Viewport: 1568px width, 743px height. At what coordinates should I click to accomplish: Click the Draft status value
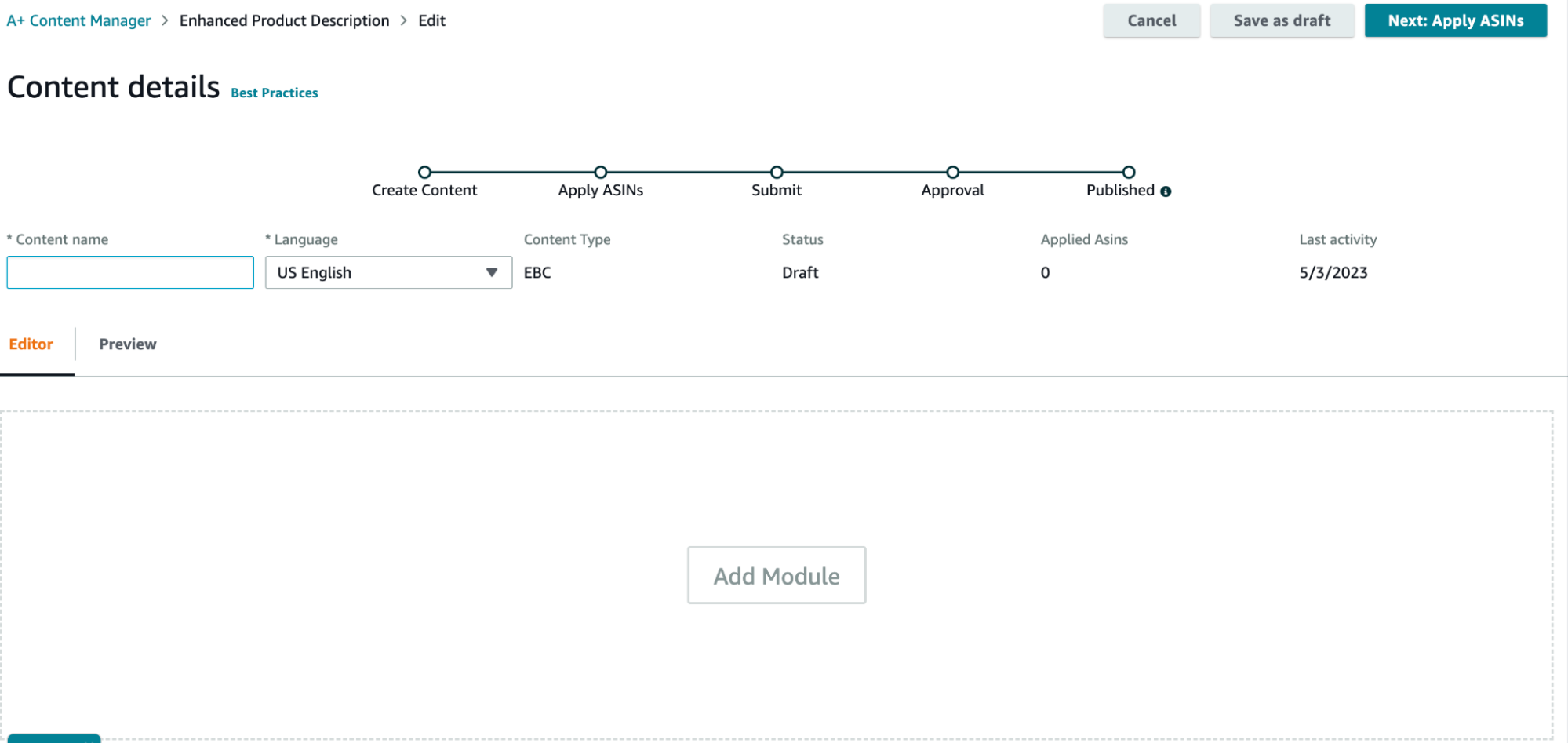pyautogui.click(x=800, y=272)
